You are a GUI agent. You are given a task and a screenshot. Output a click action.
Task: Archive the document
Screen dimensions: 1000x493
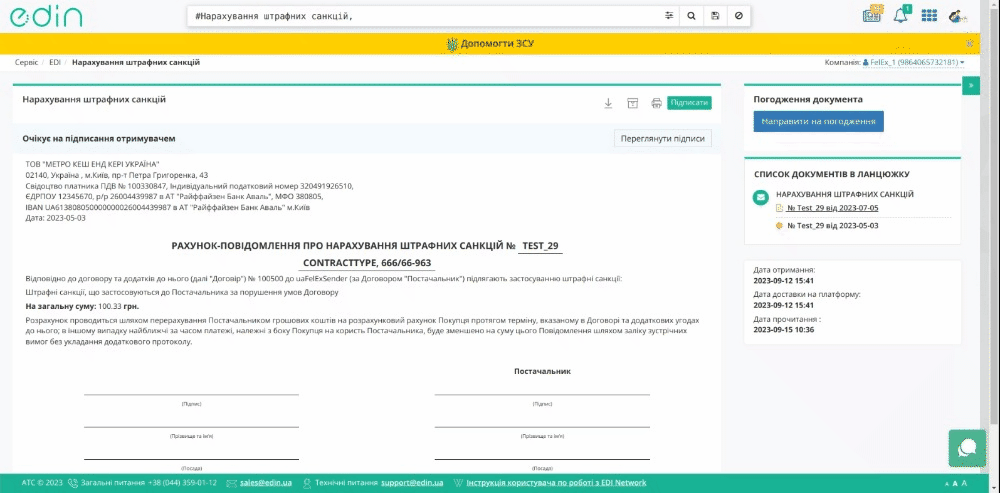point(632,103)
